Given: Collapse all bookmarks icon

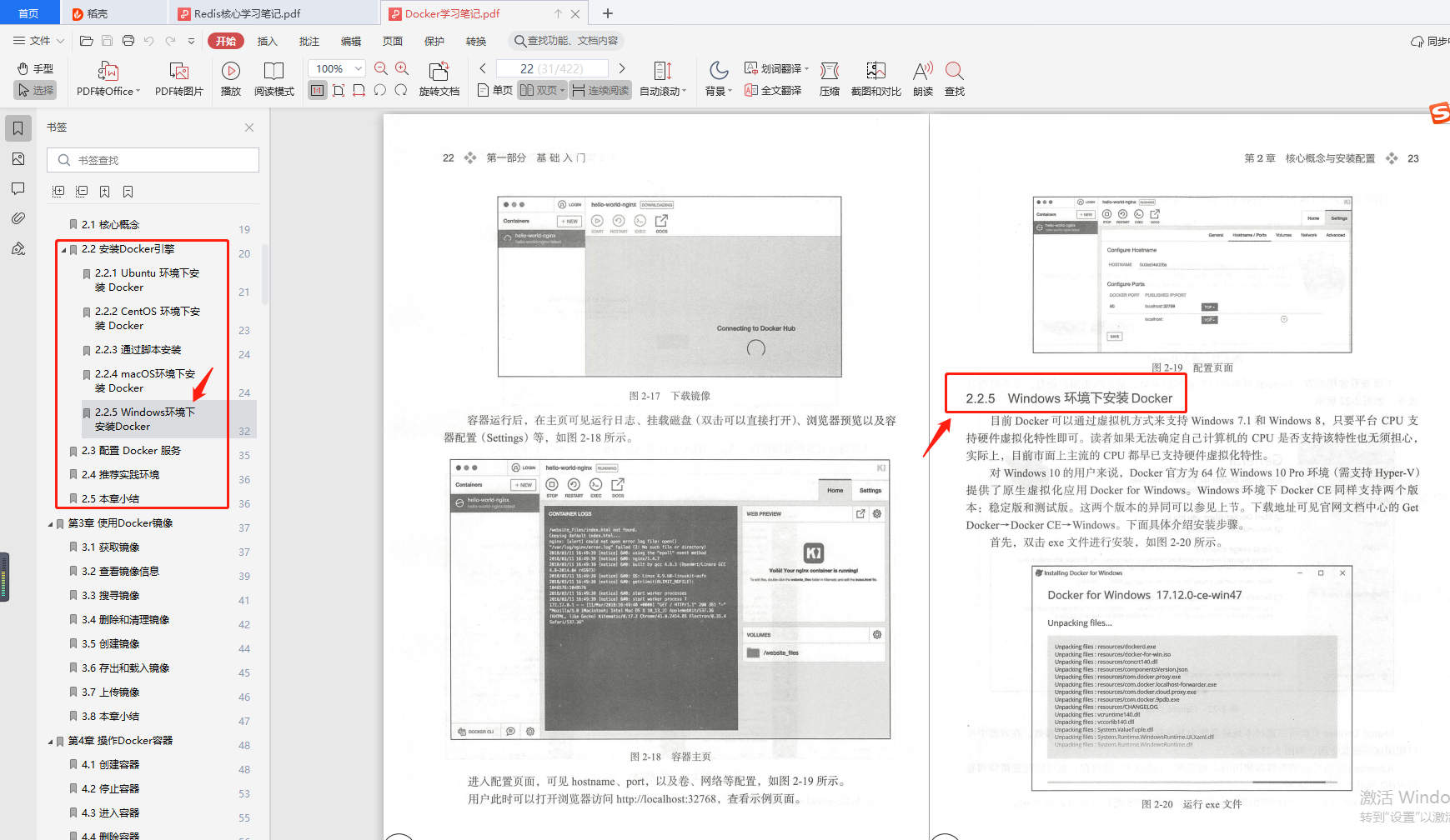Looking at the screenshot, I should tap(82, 192).
